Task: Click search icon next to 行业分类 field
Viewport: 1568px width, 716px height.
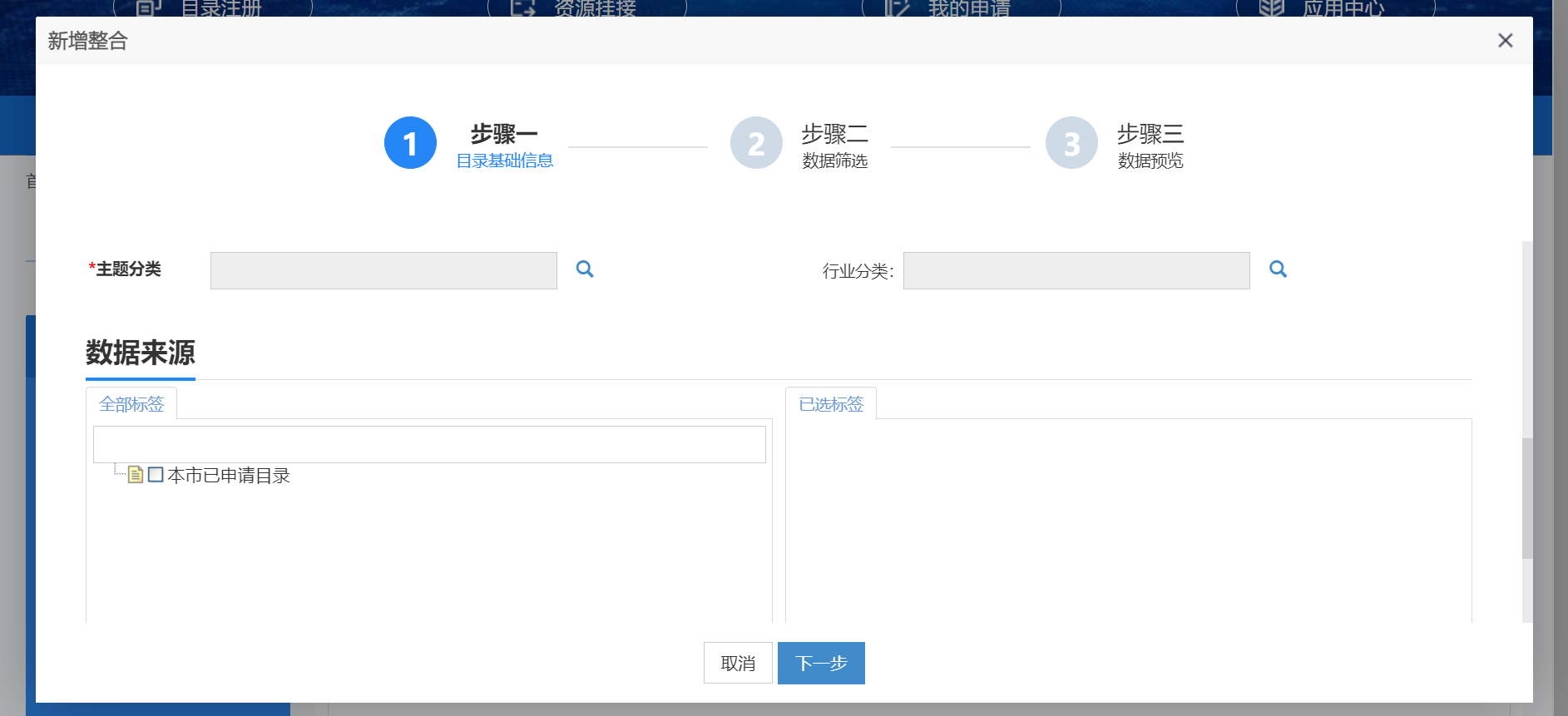Action: click(1278, 269)
